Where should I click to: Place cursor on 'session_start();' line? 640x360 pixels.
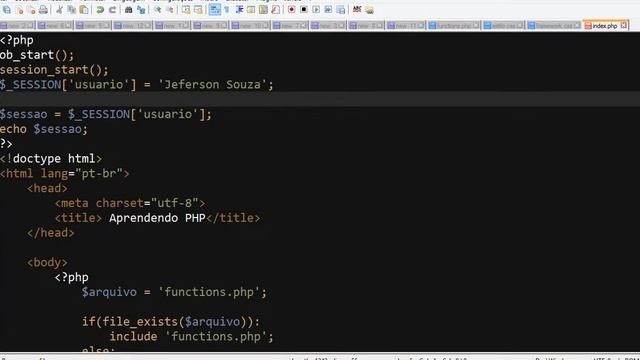[x=54, y=70]
